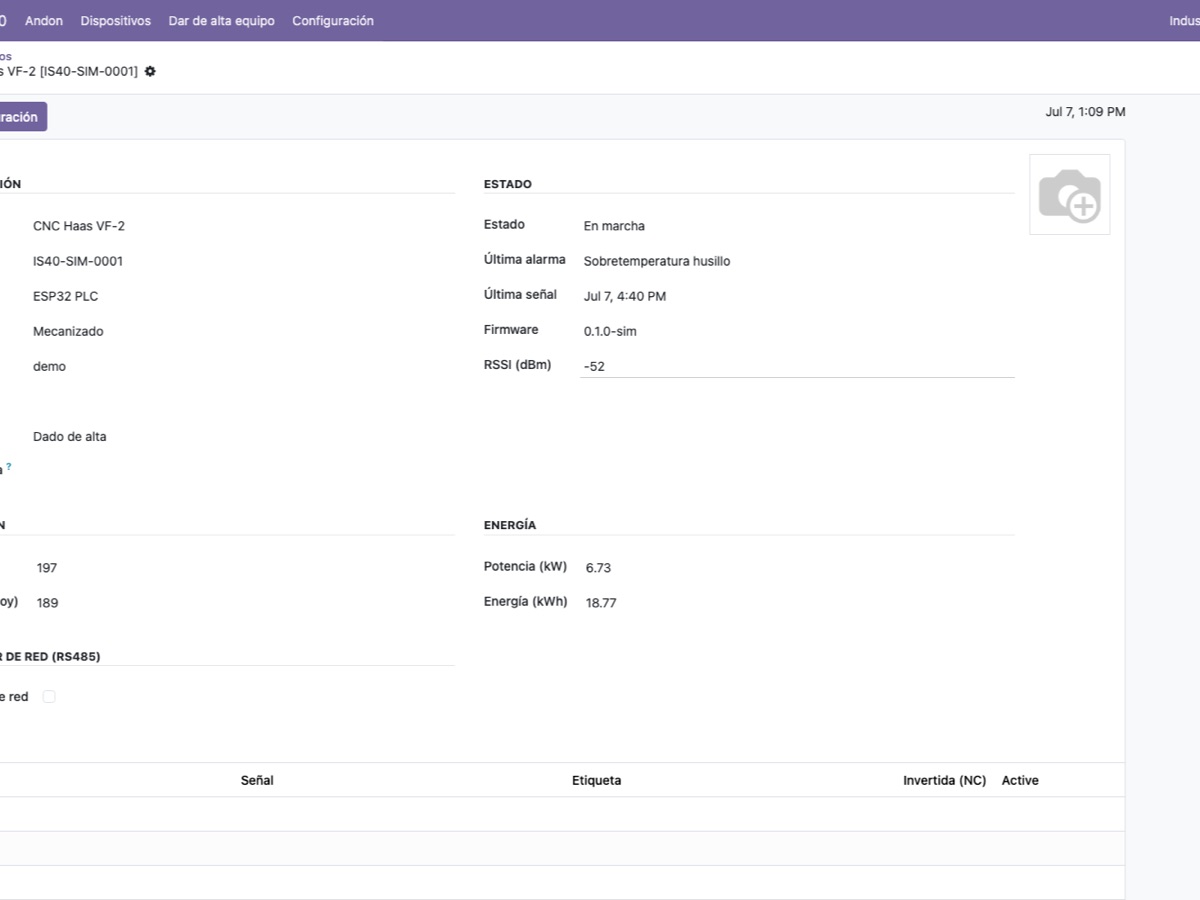Select the power value '6.73'

click(598, 567)
